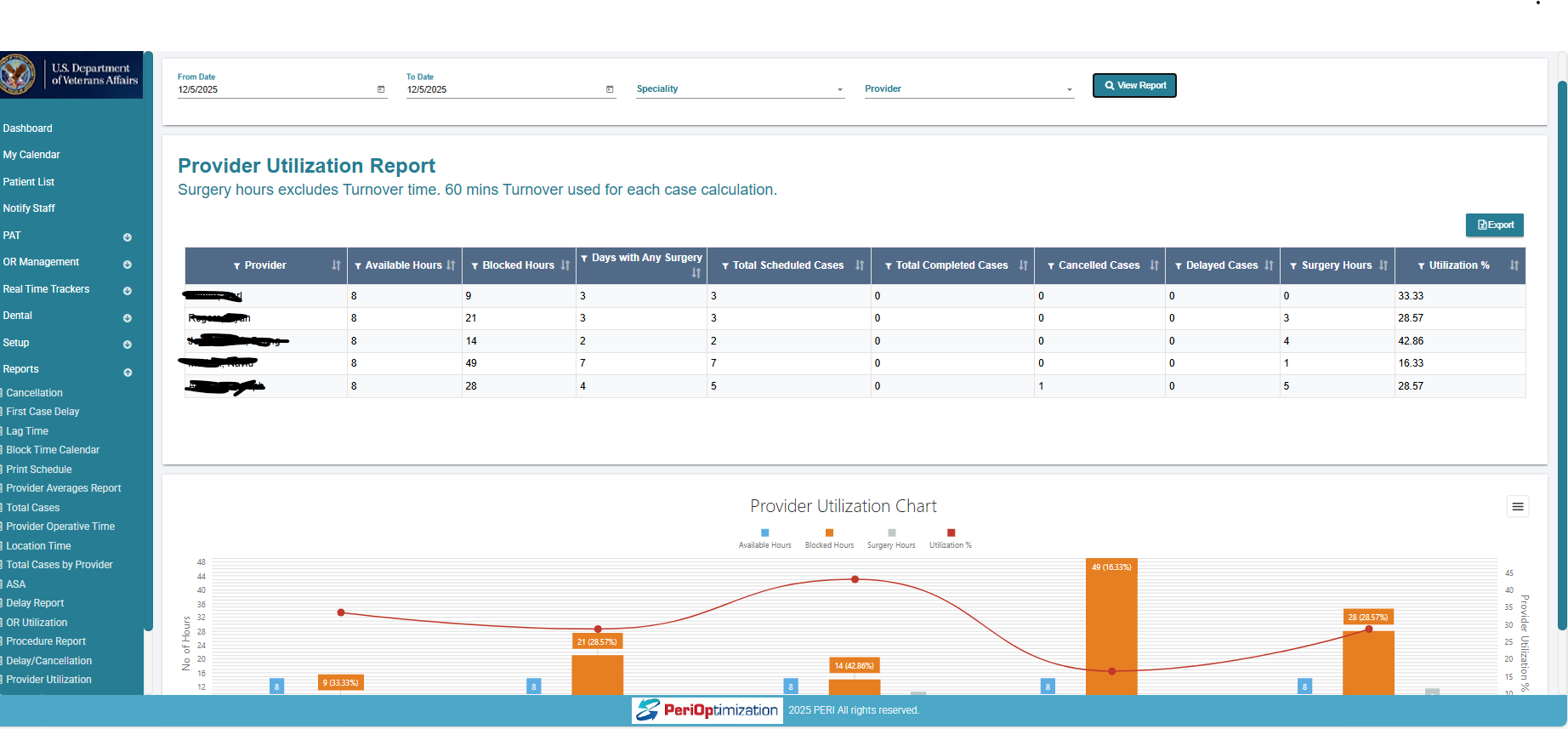Click the Utilization % filter icon
This screenshot has width=1568, height=729.
pyautogui.click(x=1421, y=266)
